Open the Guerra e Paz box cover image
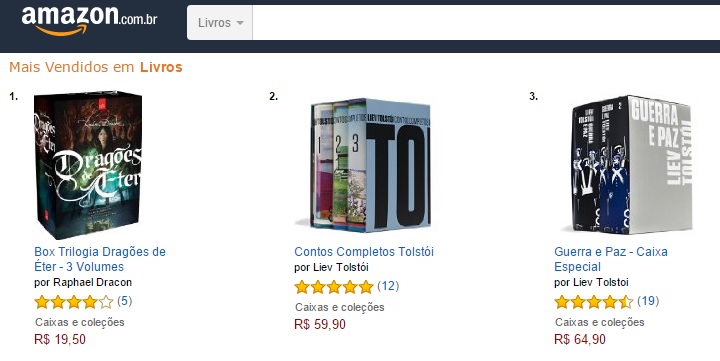Viewport: 720px width, 361px height. [627, 164]
